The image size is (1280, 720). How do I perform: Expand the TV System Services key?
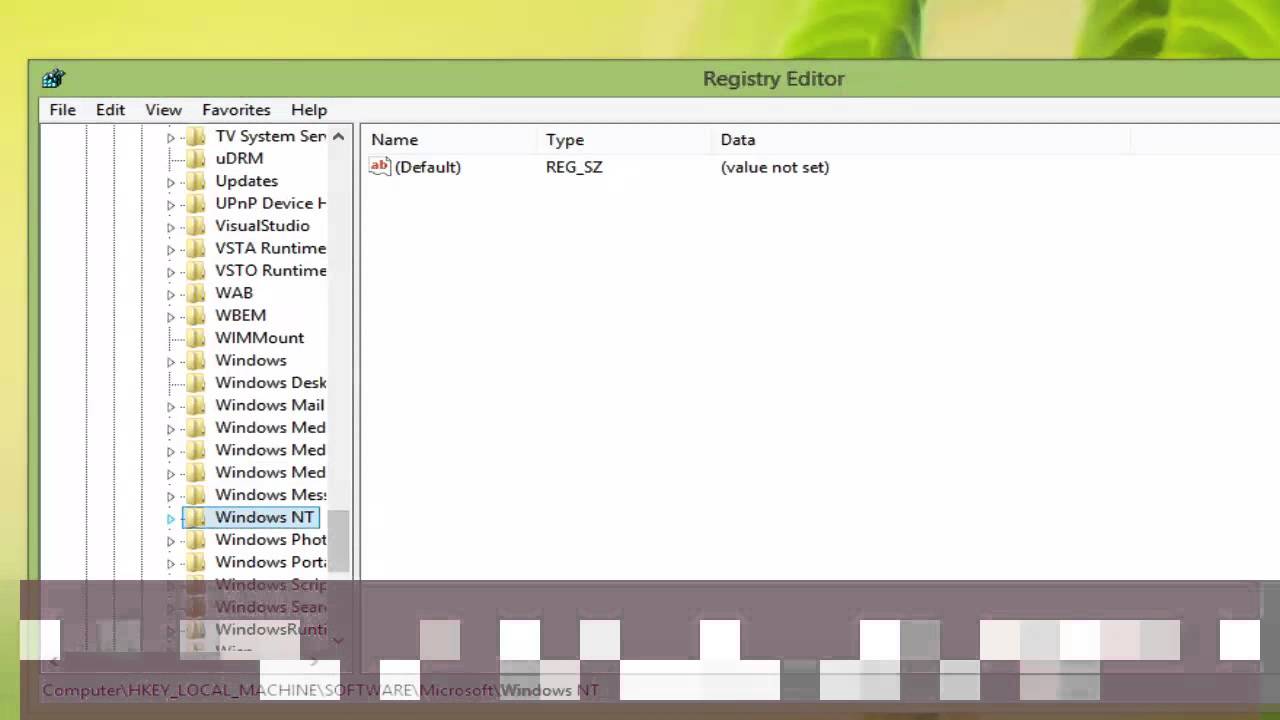click(x=170, y=137)
